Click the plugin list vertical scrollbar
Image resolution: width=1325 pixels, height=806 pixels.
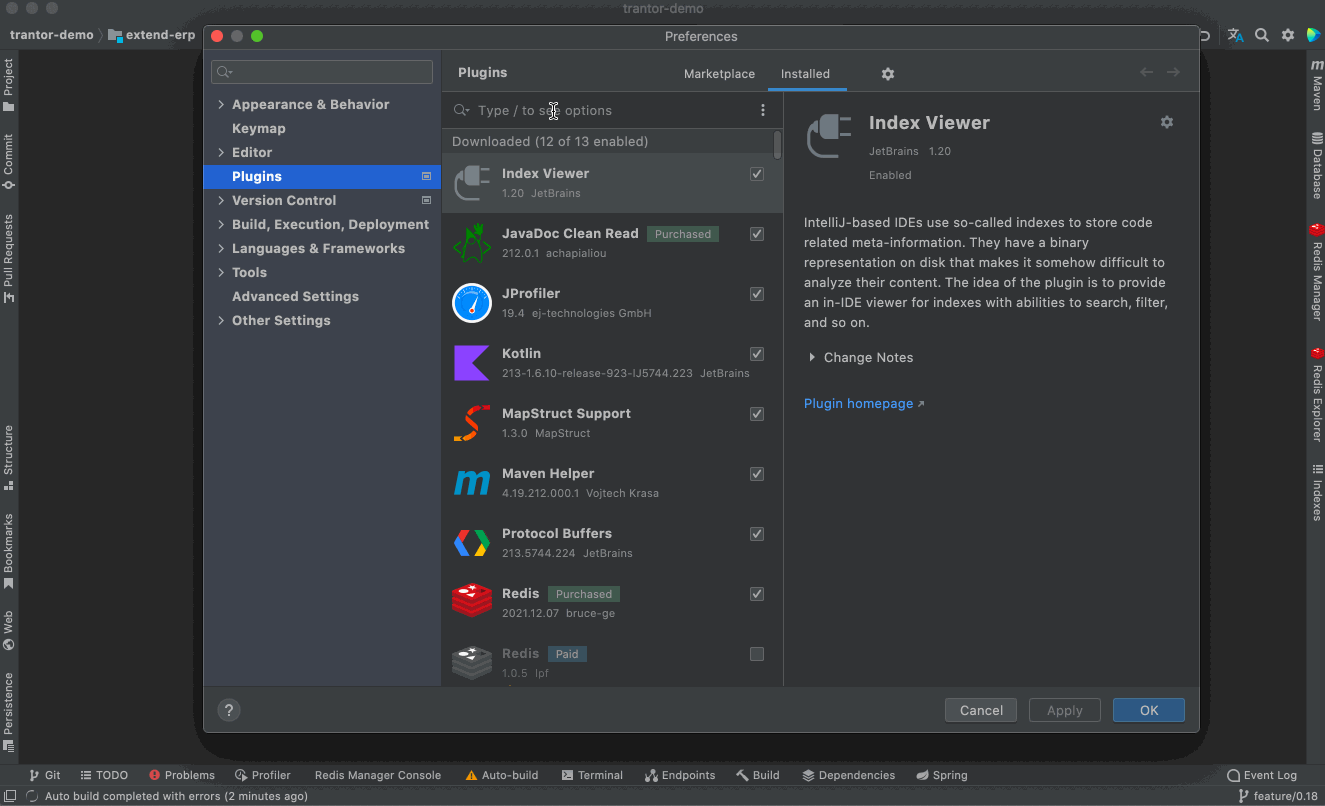coord(778,144)
